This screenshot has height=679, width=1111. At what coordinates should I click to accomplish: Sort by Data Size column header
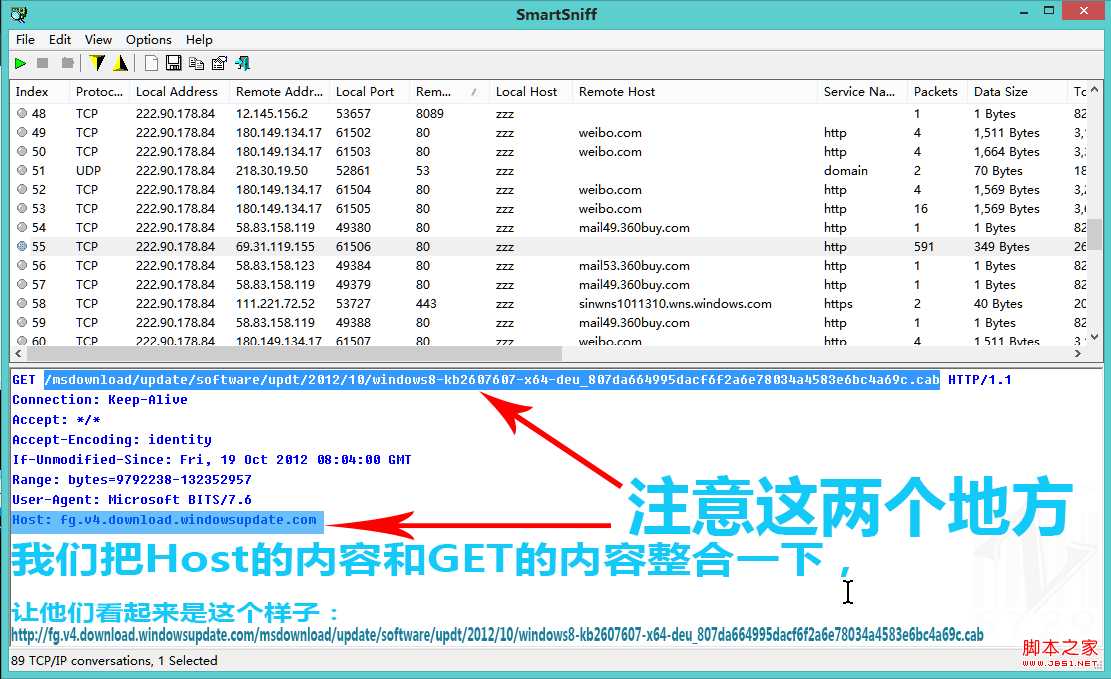point(1017,91)
